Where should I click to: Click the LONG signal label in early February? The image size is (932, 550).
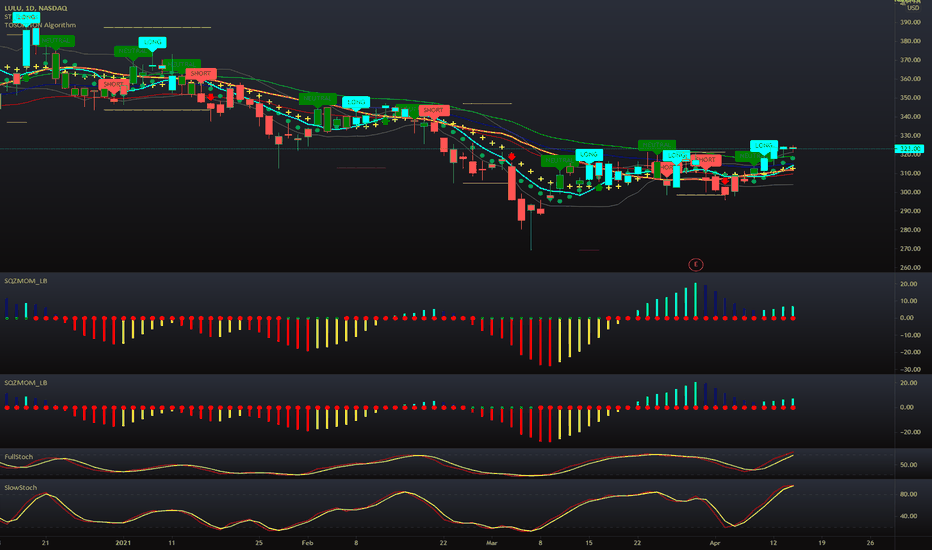tap(356, 102)
